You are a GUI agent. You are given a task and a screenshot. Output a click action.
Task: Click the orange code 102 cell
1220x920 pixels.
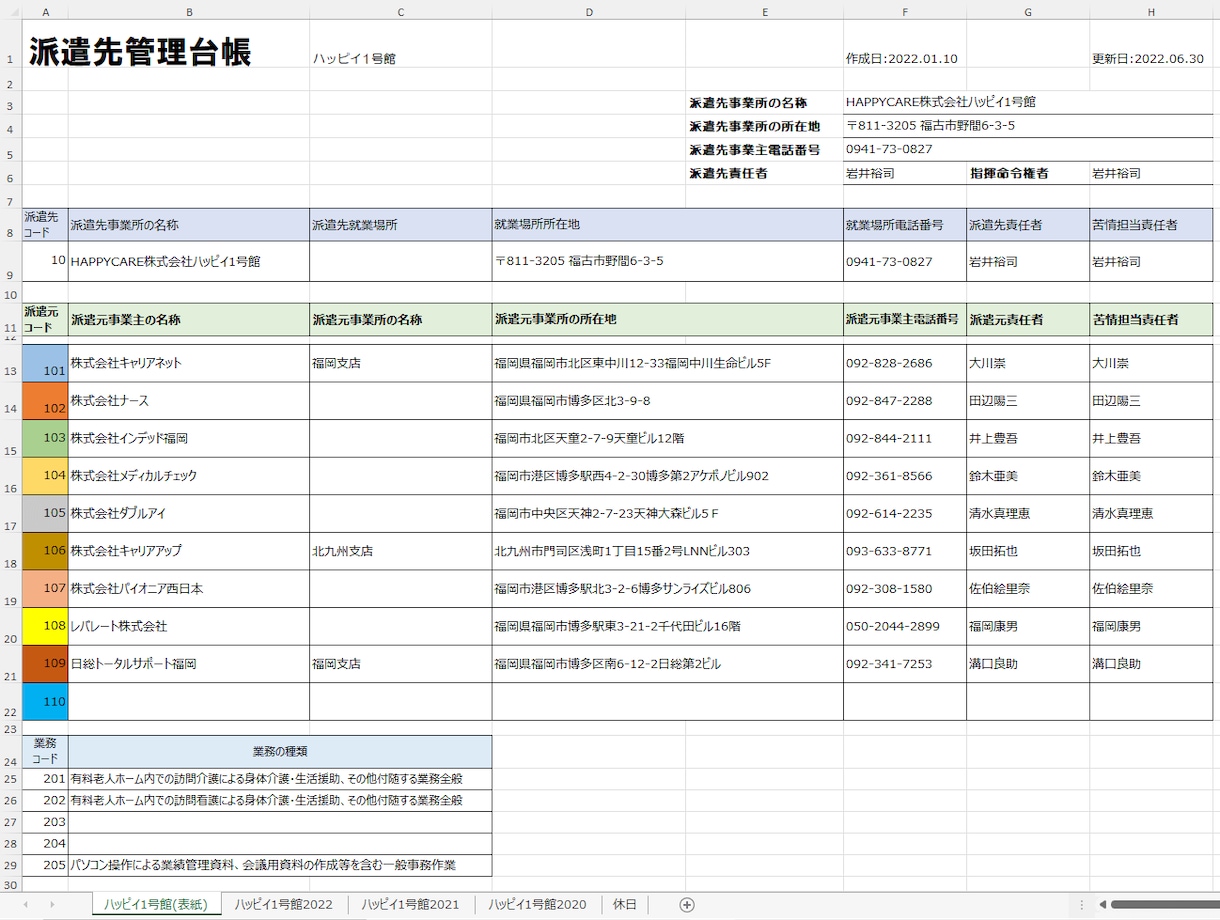click(x=46, y=401)
